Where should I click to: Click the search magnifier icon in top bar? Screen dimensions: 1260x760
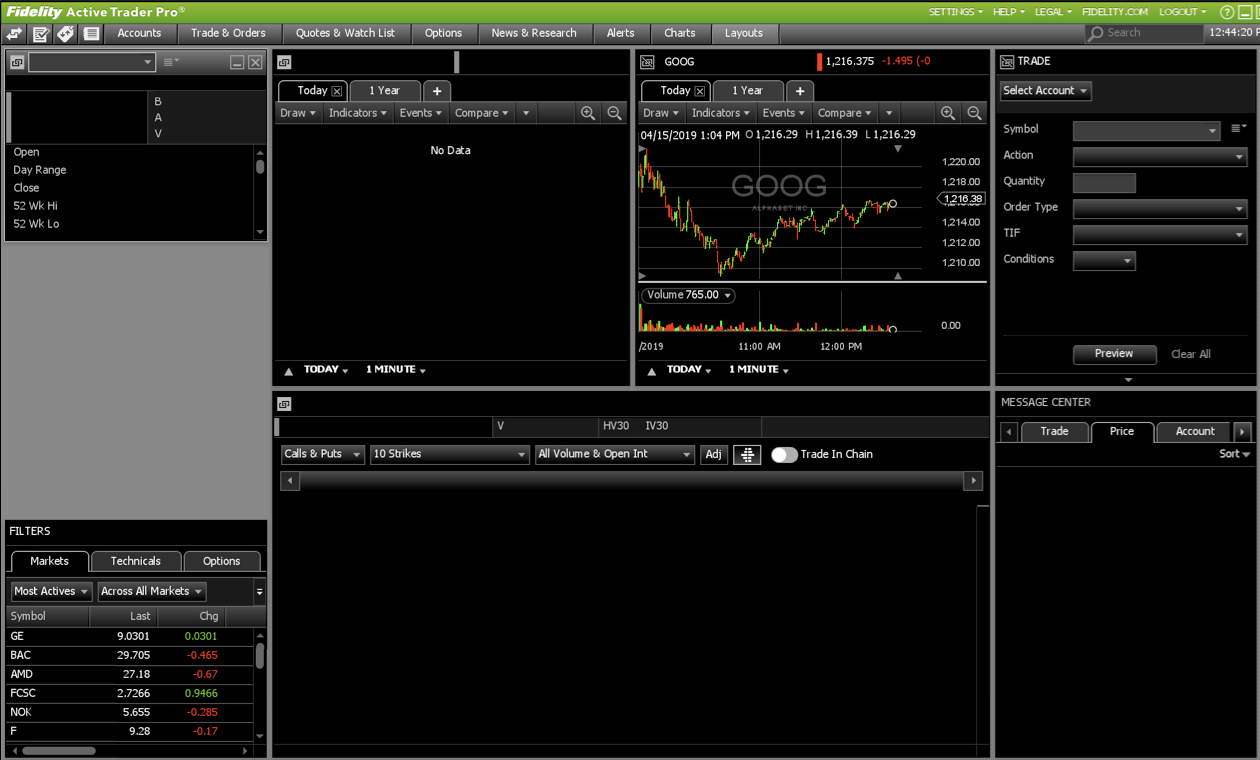[1097, 33]
